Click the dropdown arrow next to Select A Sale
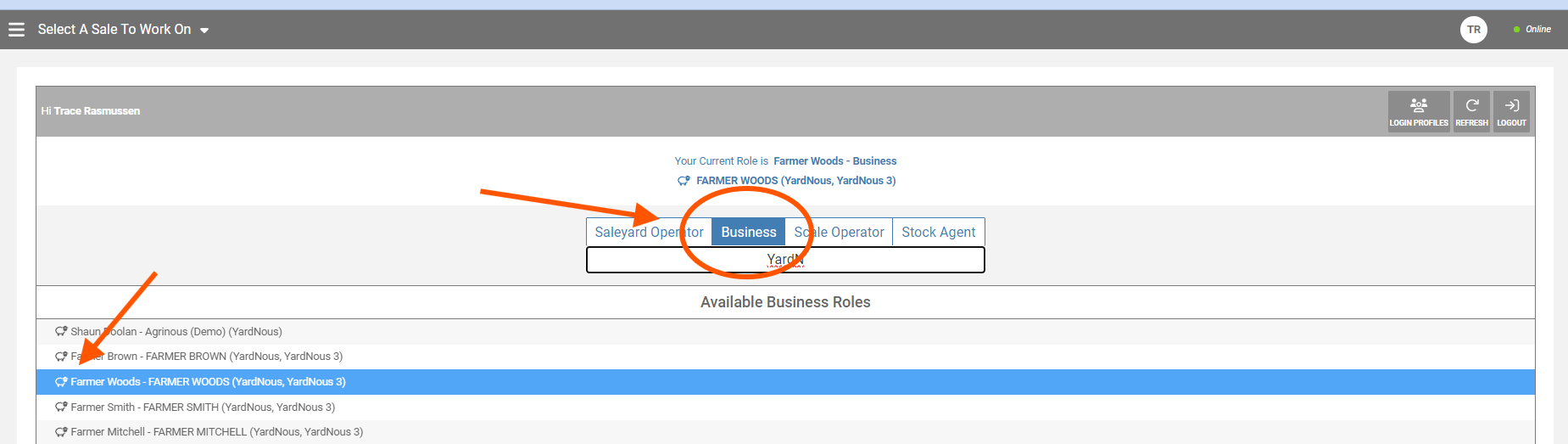 (x=204, y=31)
